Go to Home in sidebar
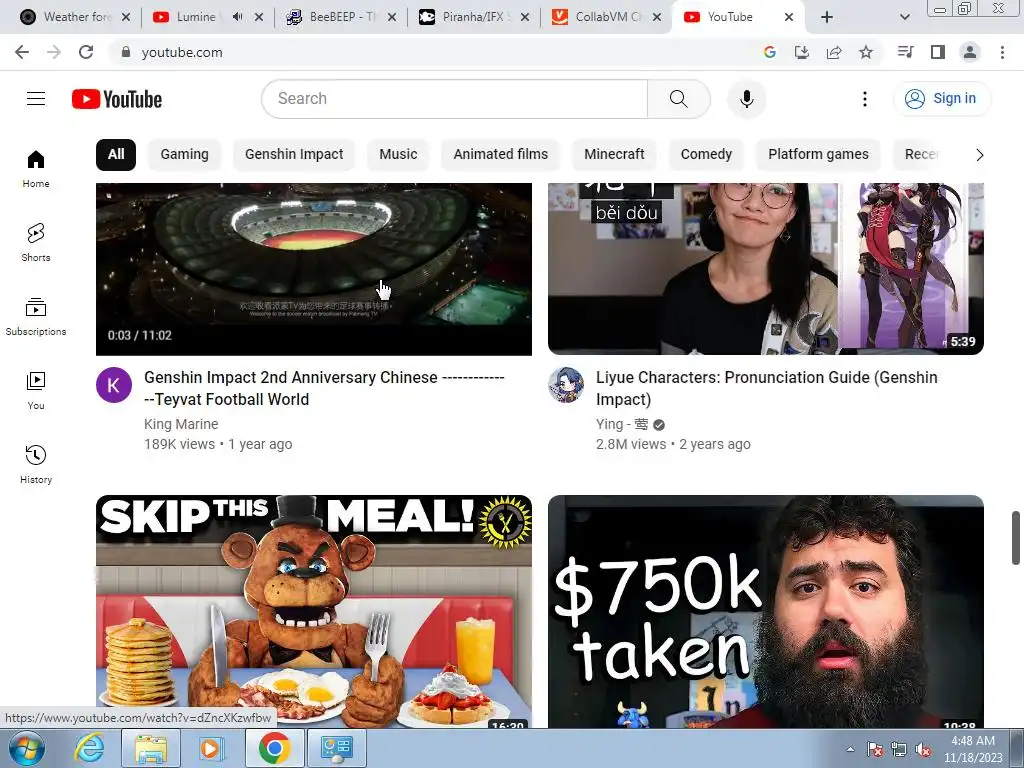Viewport: 1024px width, 768px height. (36, 169)
